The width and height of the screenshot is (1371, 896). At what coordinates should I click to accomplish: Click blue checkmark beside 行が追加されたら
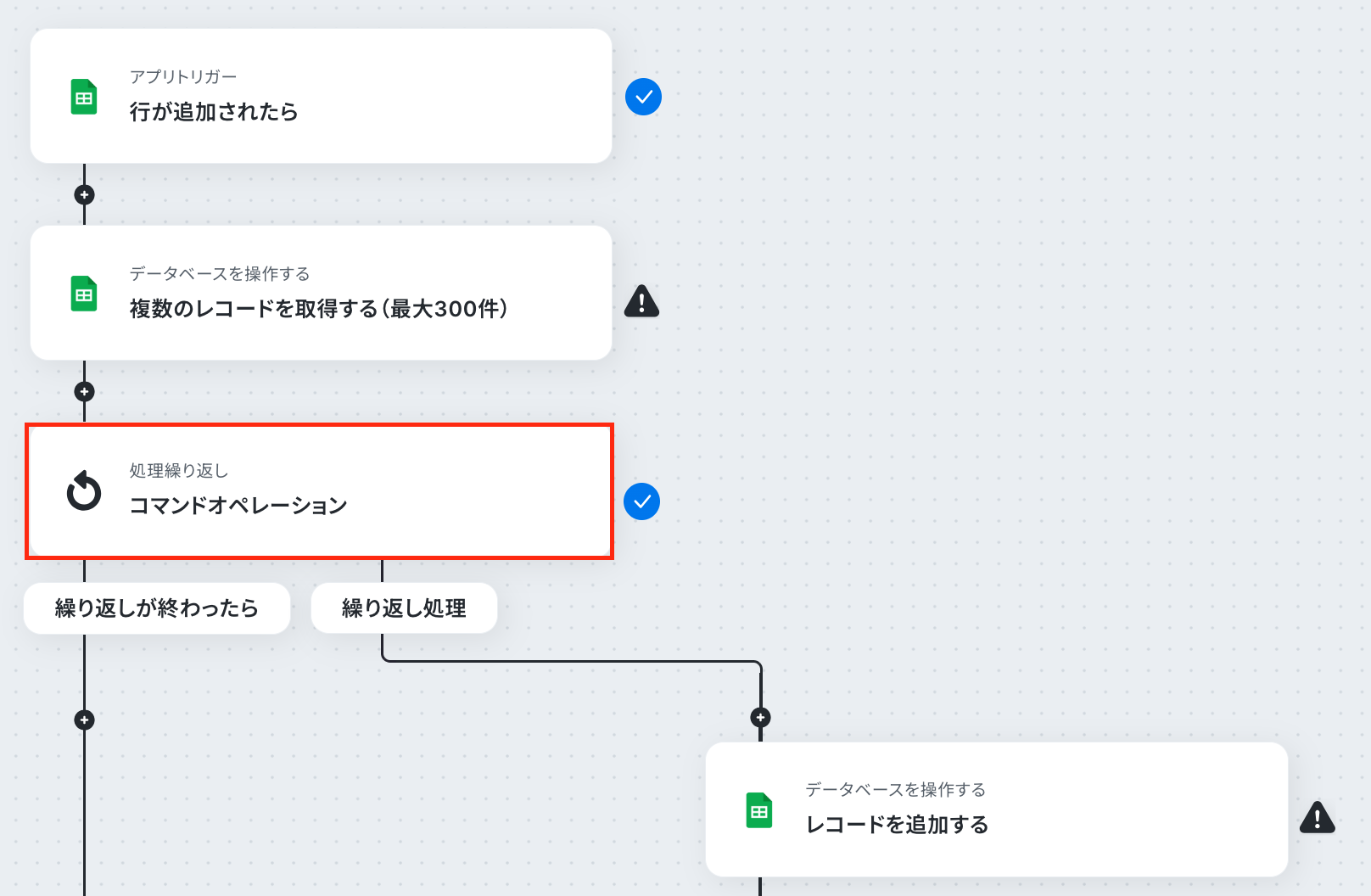point(644,97)
